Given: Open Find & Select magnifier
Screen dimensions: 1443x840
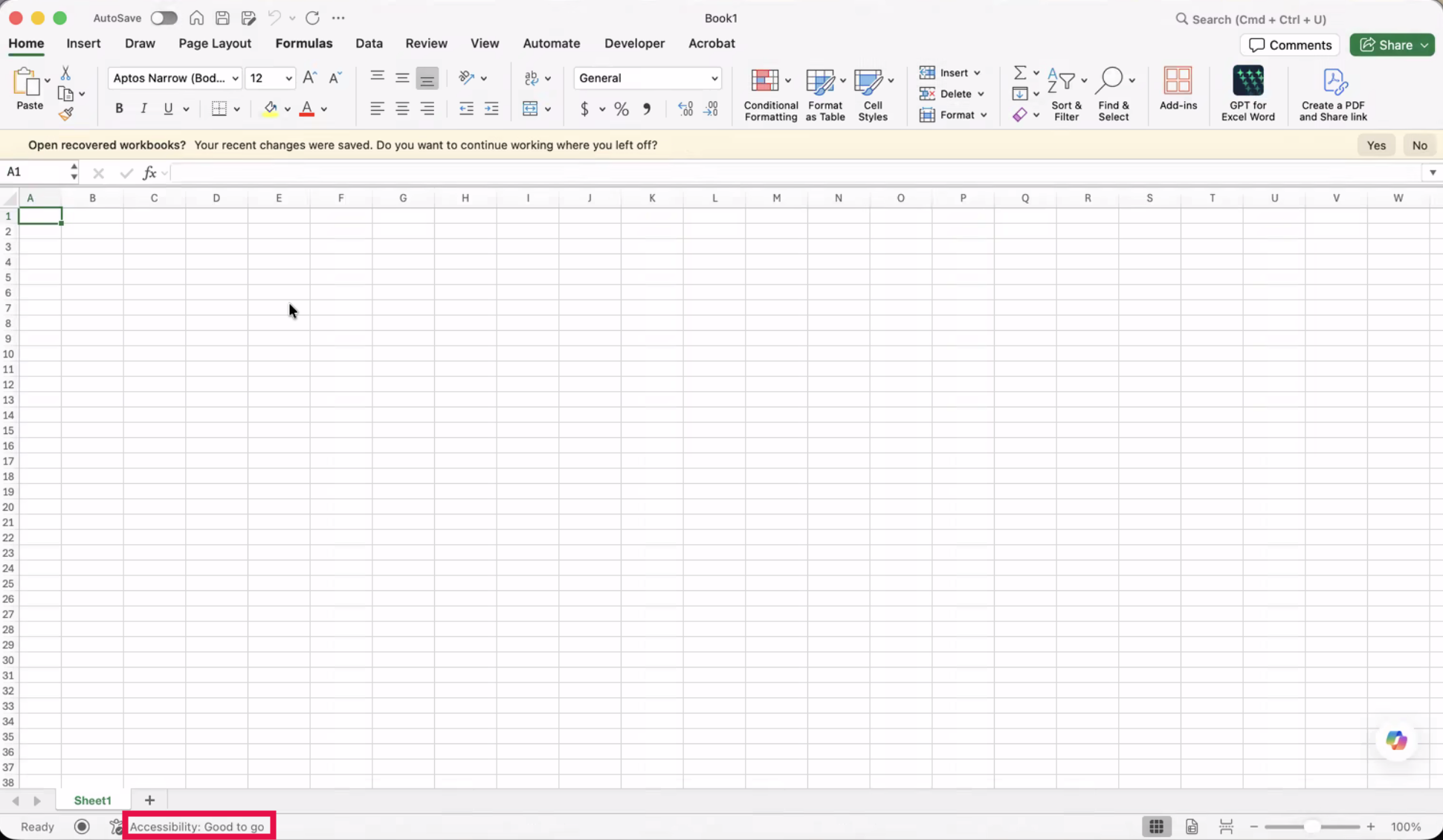Looking at the screenshot, I should 1113,94.
